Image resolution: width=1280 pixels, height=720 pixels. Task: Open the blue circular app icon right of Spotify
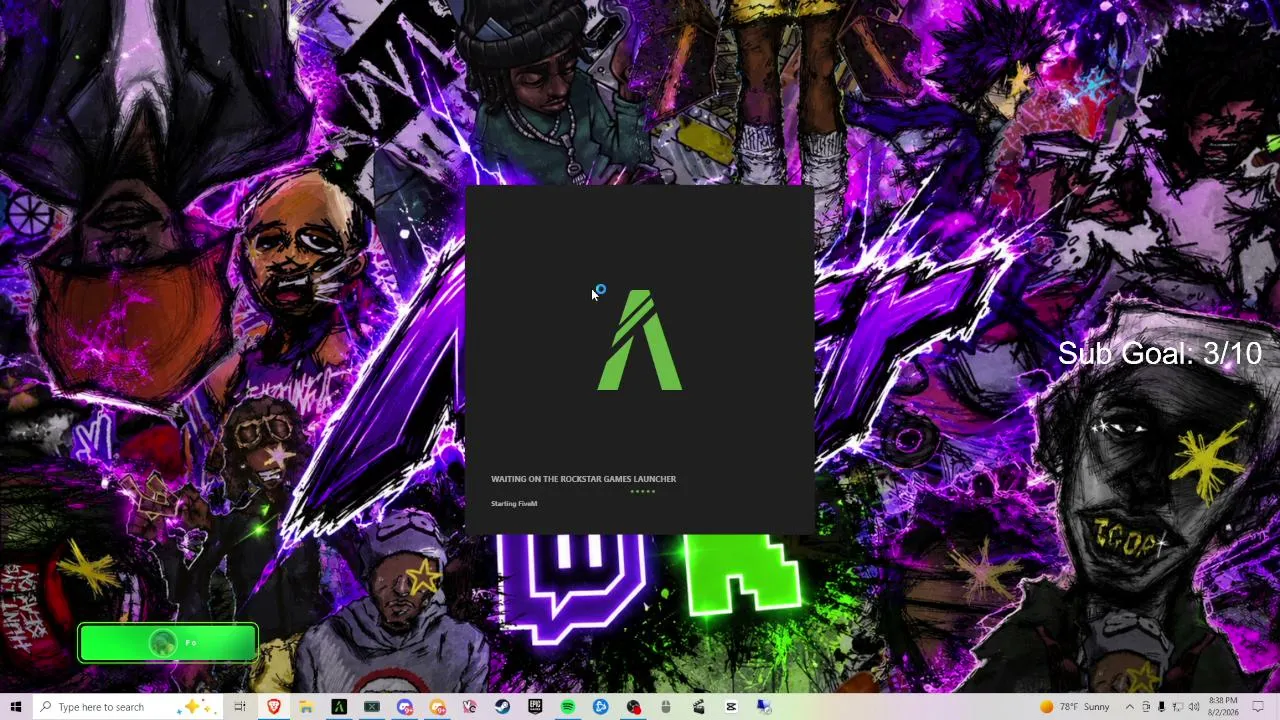coord(601,707)
